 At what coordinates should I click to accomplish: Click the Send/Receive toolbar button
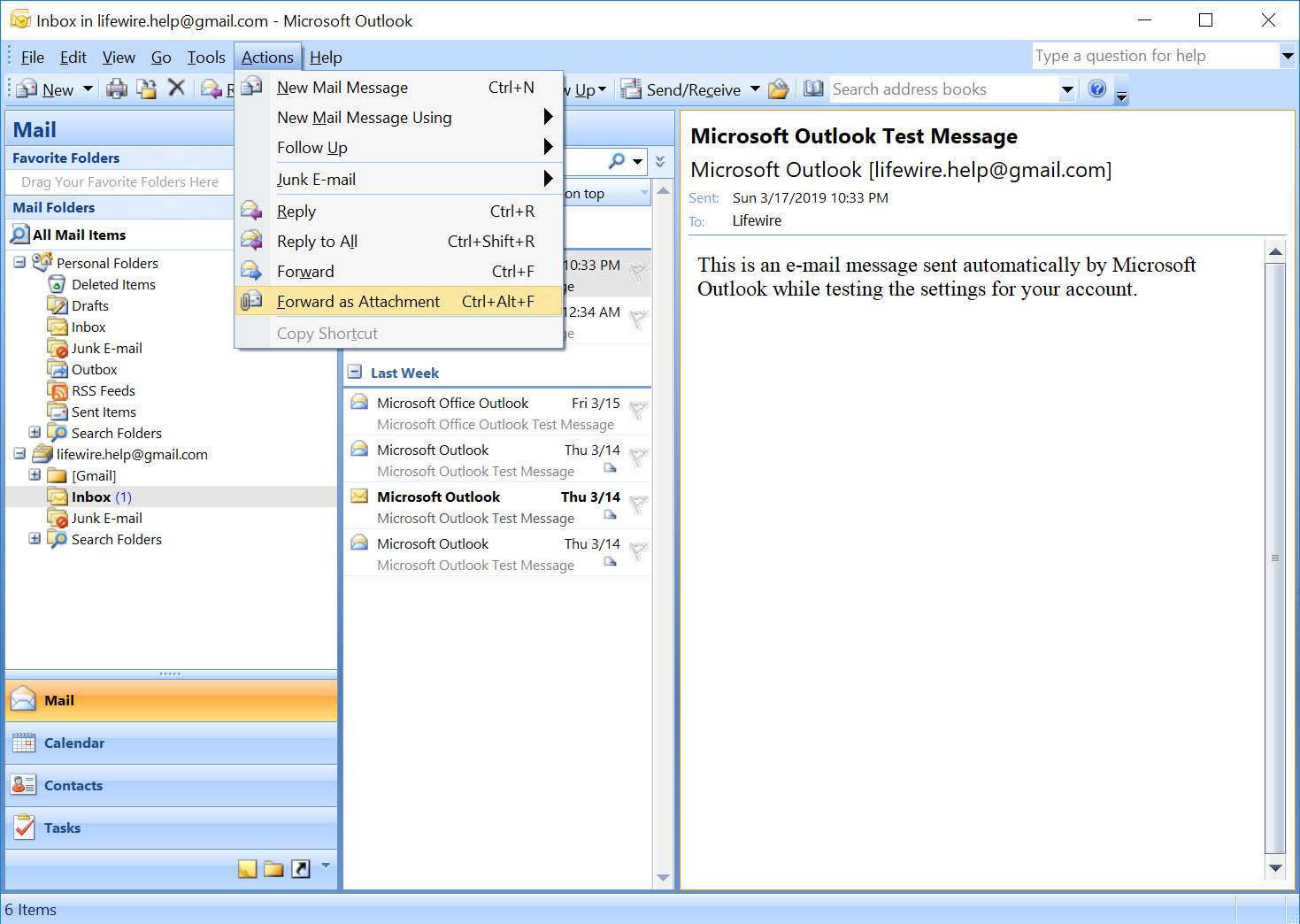tap(681, 89)
